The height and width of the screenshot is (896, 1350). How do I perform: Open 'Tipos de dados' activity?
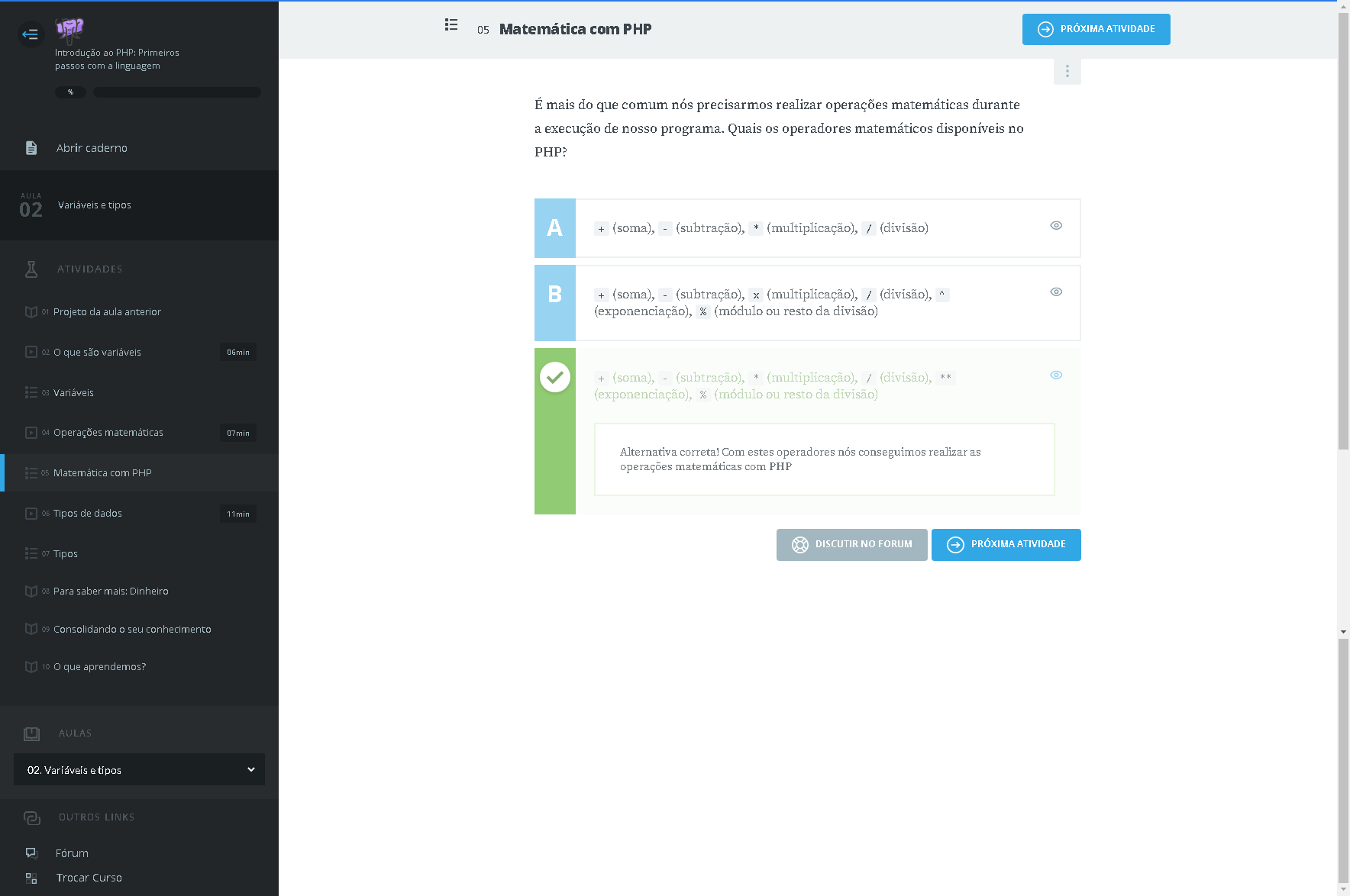pos(88,514)
